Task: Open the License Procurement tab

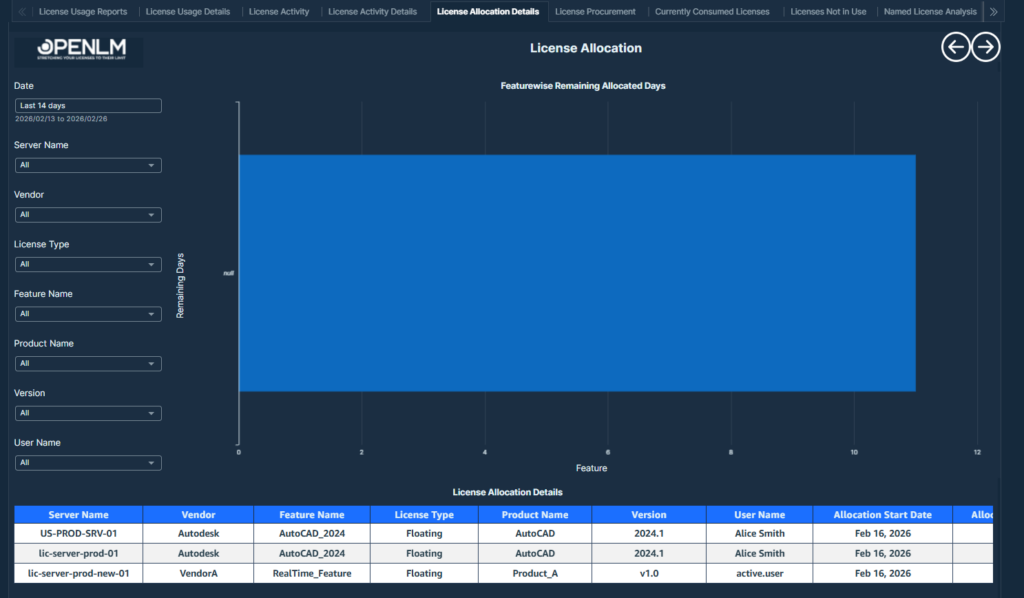Action: click(x=595, y=12)
